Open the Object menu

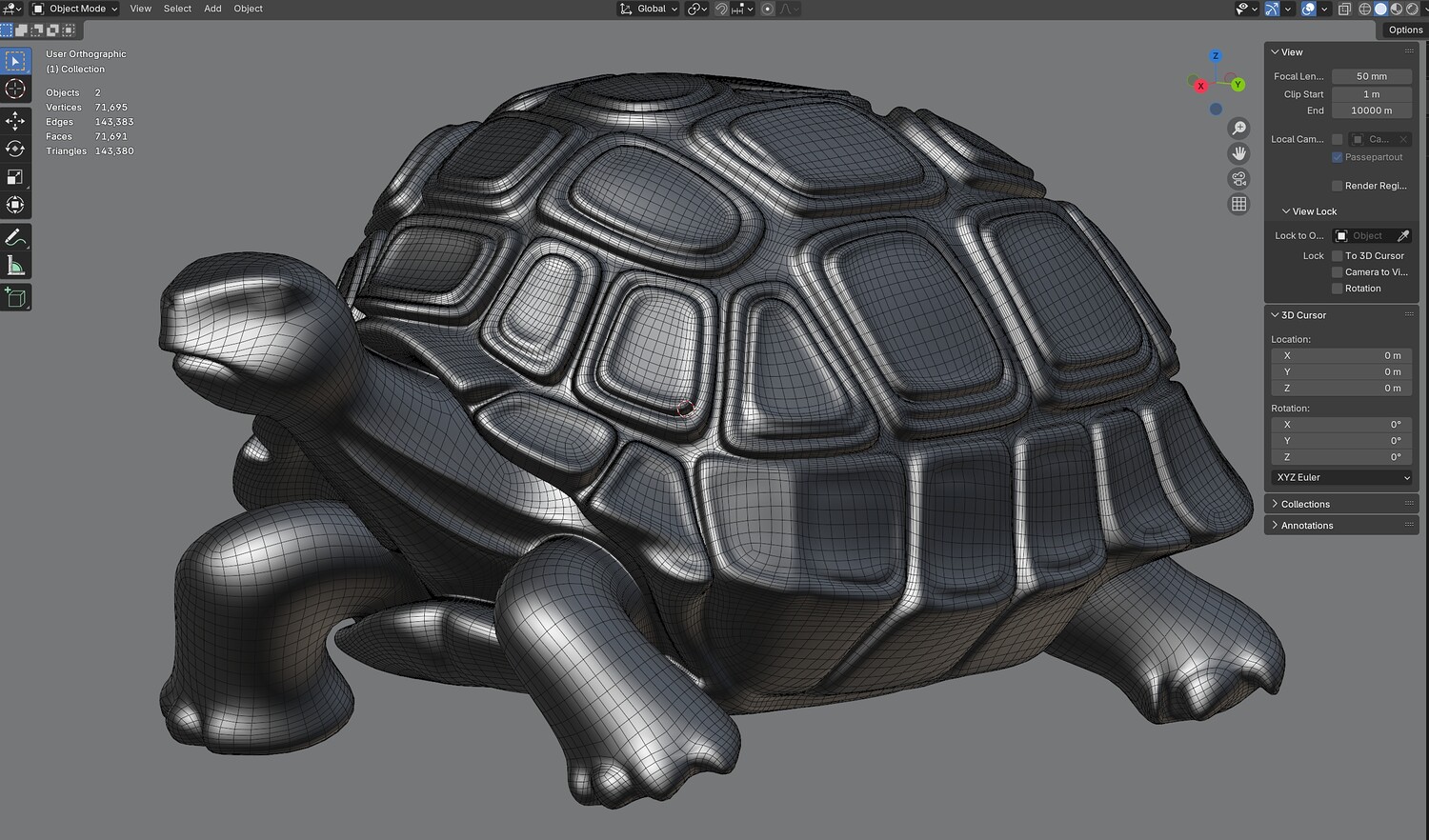click(x=249, y=9)
